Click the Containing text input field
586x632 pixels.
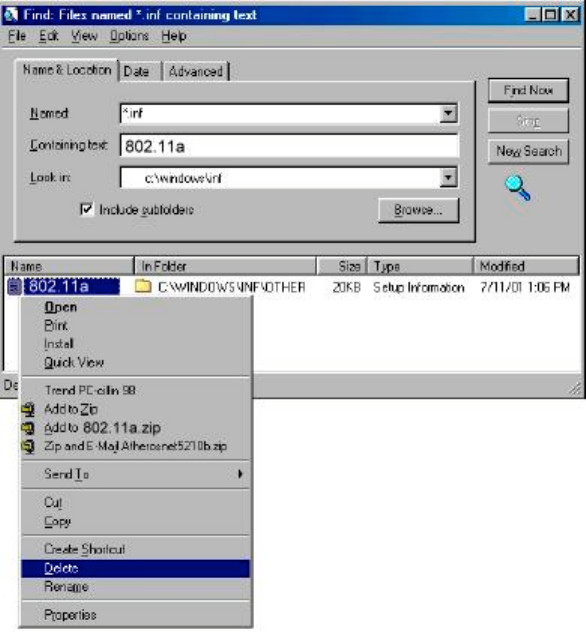[x=289, y=146]
